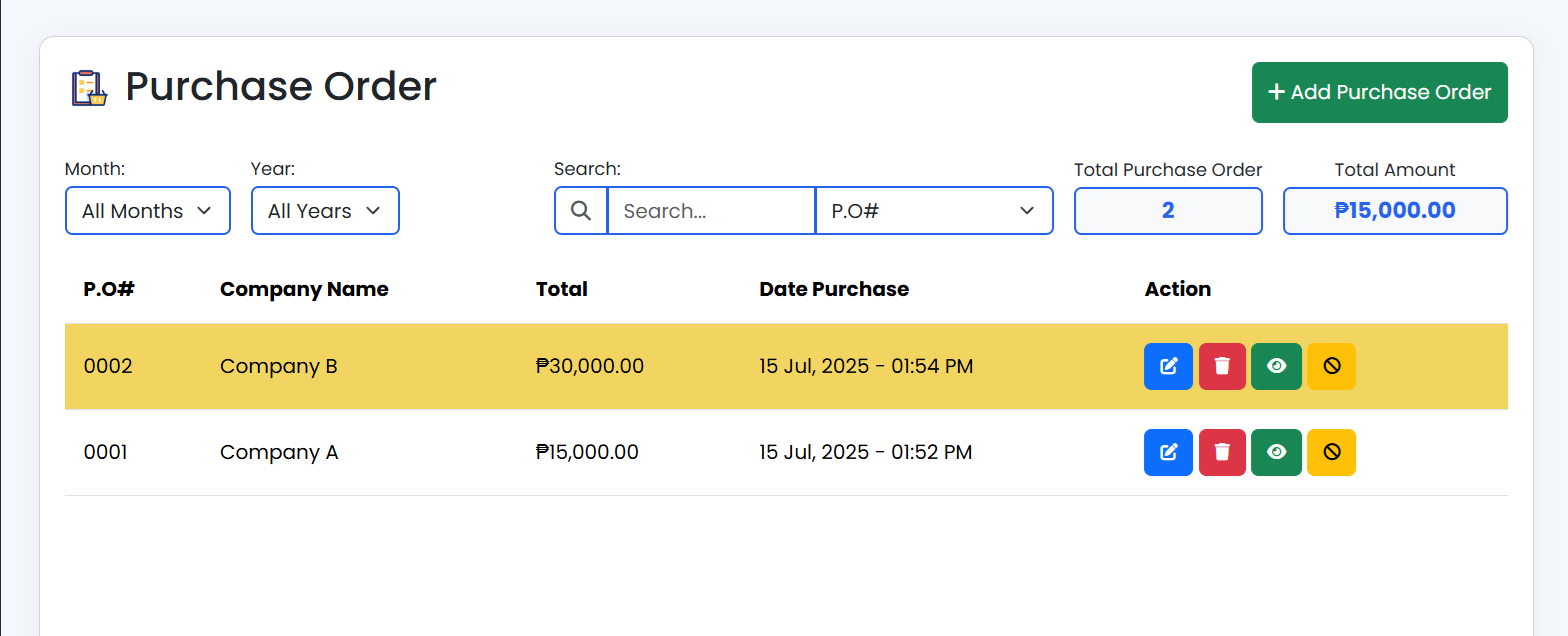Viewport: 1568px width, 636px height.
Task: Delete Company A purchase order
Action: tap(1222, 452)
